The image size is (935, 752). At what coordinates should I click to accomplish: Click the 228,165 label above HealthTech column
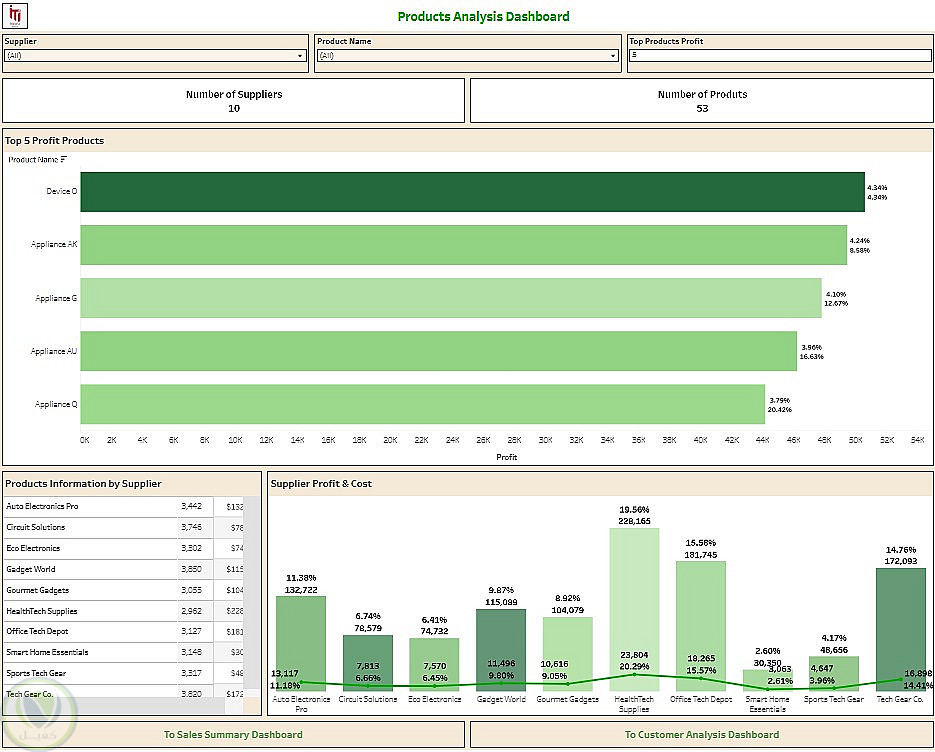(x=634, y=521)
